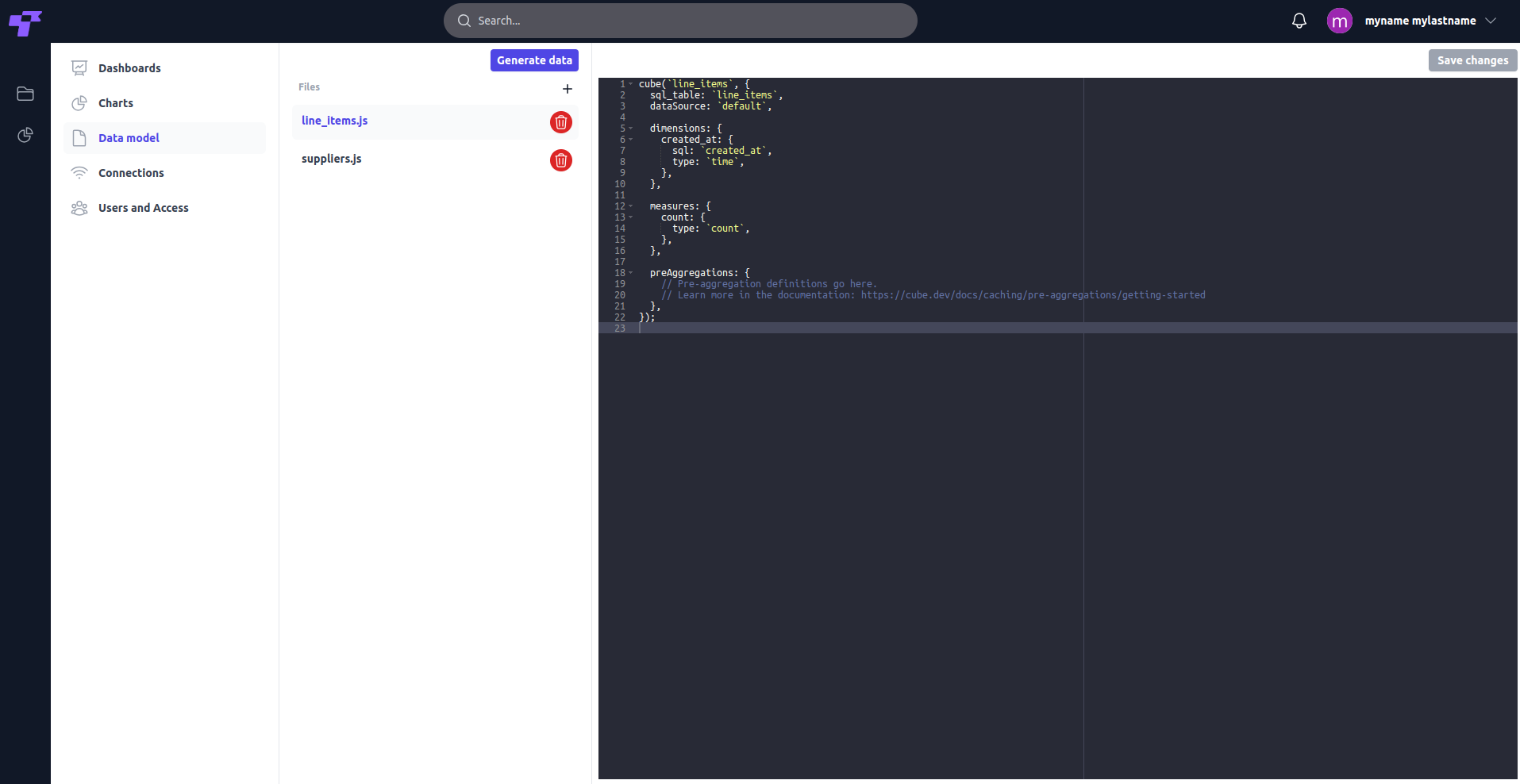Click the user avatar icon
Image resolution: width=1520 pixels, height=784 pixels.
(x=1339, y=21)
